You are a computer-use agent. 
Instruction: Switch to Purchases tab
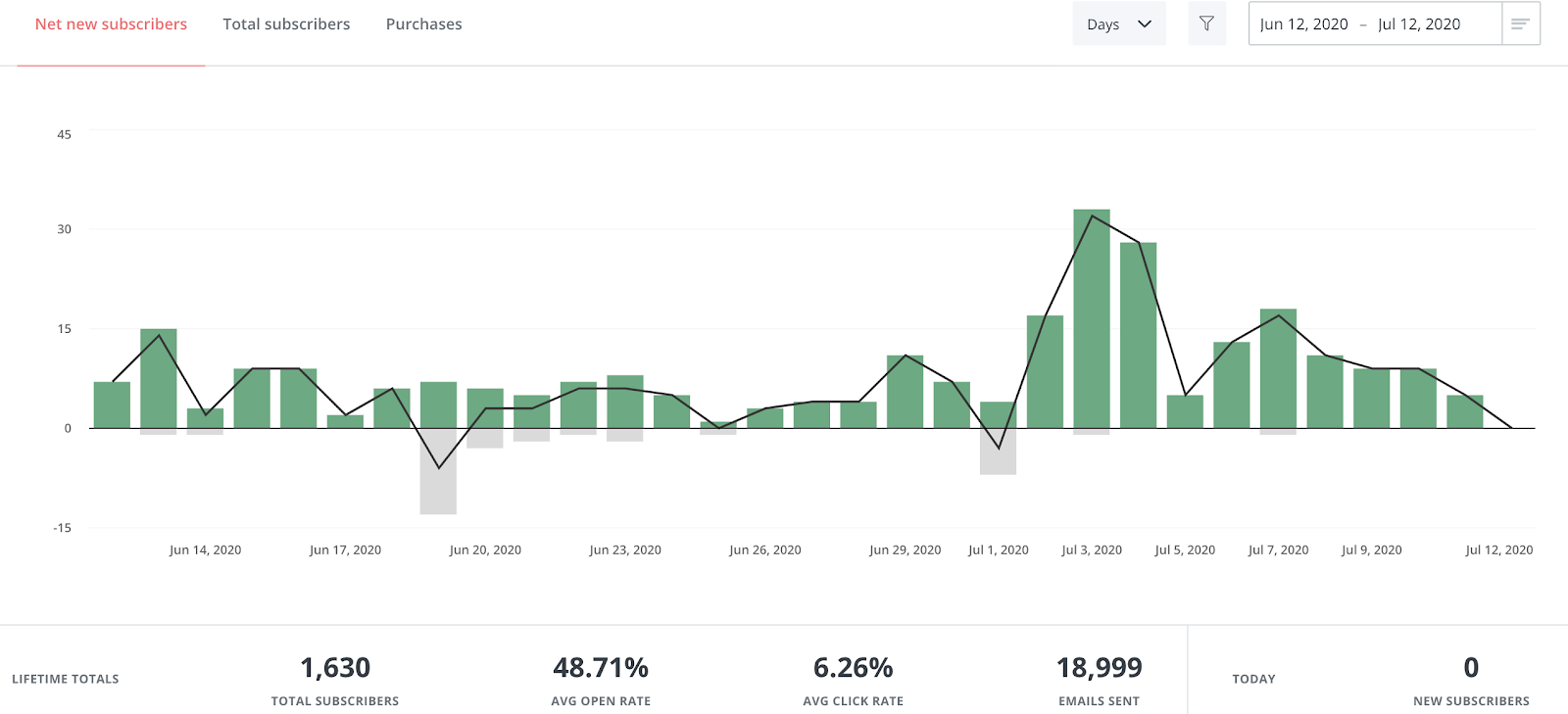[x=423, y=24]
